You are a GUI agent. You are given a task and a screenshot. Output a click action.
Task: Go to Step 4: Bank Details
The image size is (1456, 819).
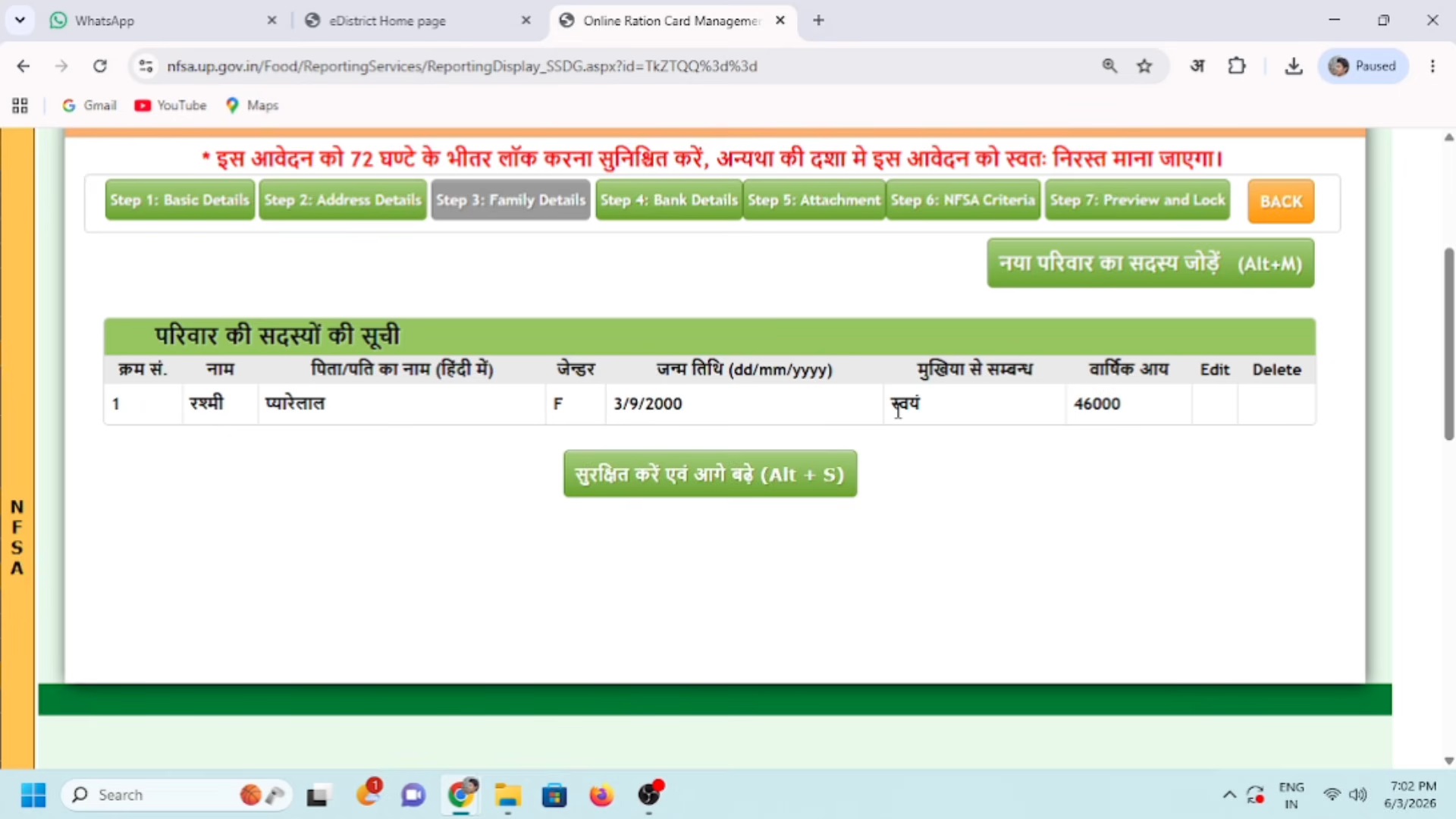click(x=669, y=200)
